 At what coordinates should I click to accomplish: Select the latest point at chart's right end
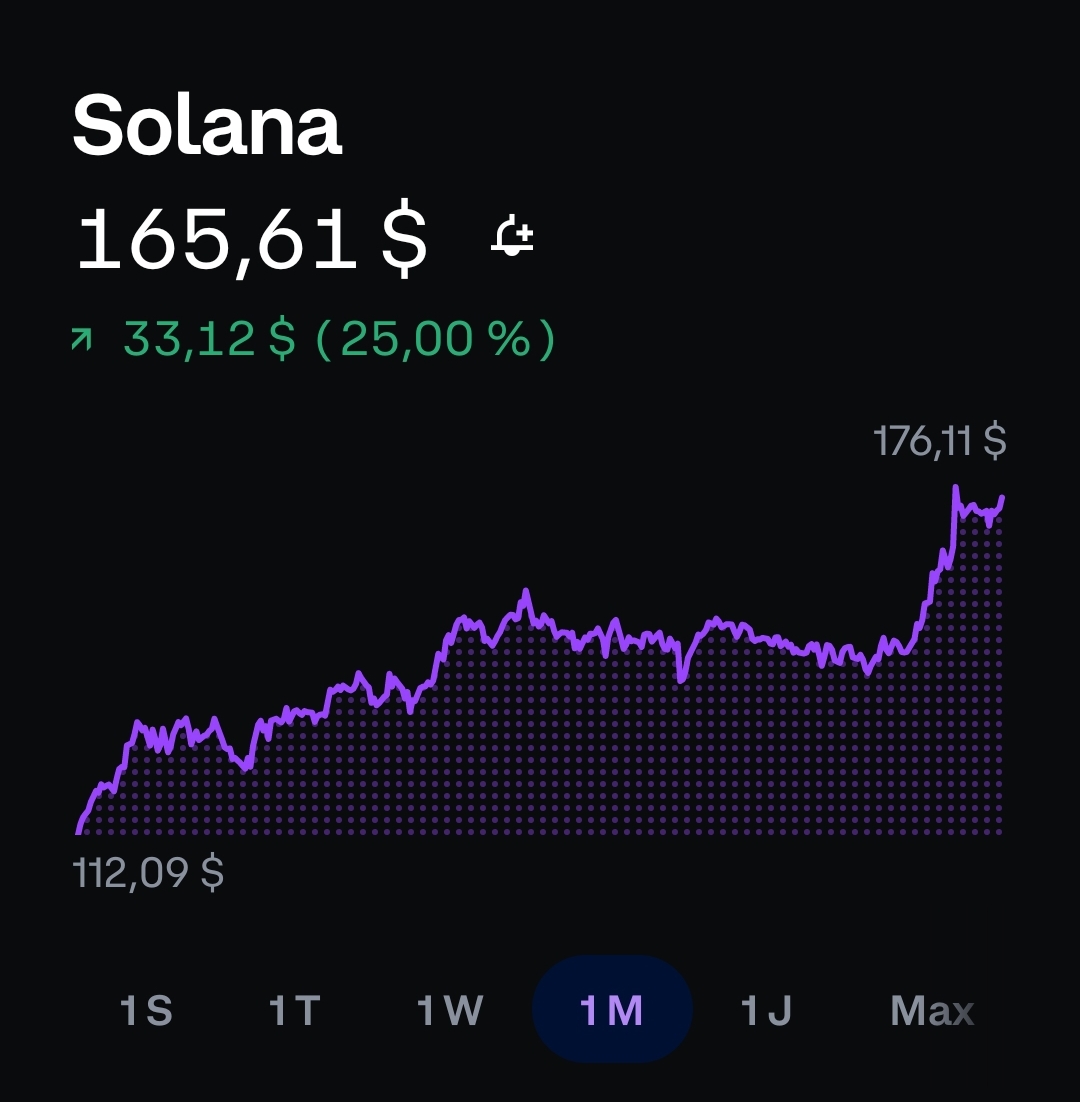click(x=1002, y=498)
